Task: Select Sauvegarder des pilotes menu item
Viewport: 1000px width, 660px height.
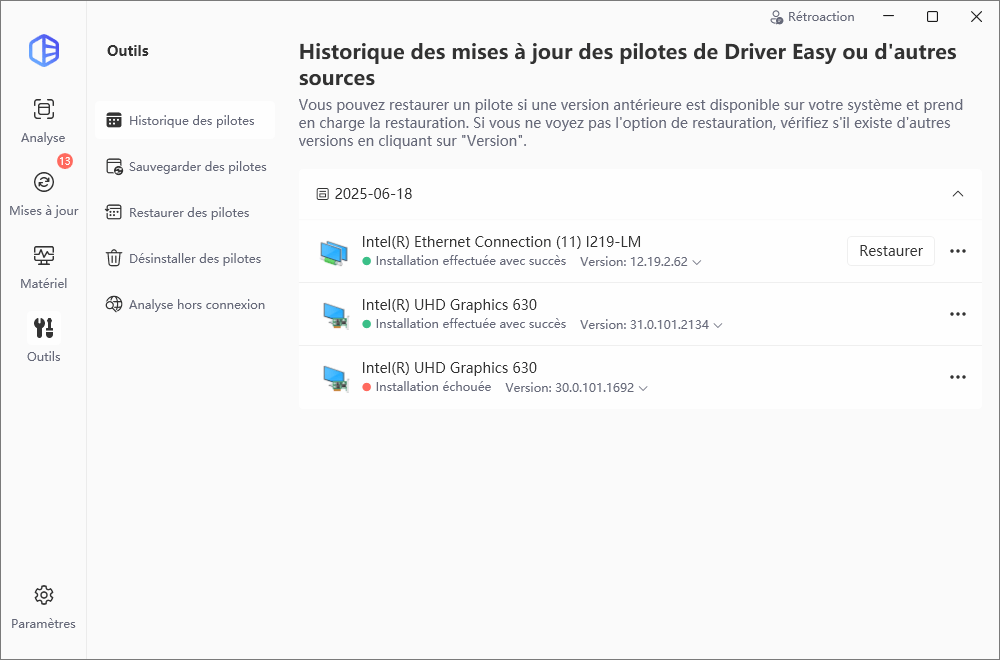Action: (x=185, y=166)
